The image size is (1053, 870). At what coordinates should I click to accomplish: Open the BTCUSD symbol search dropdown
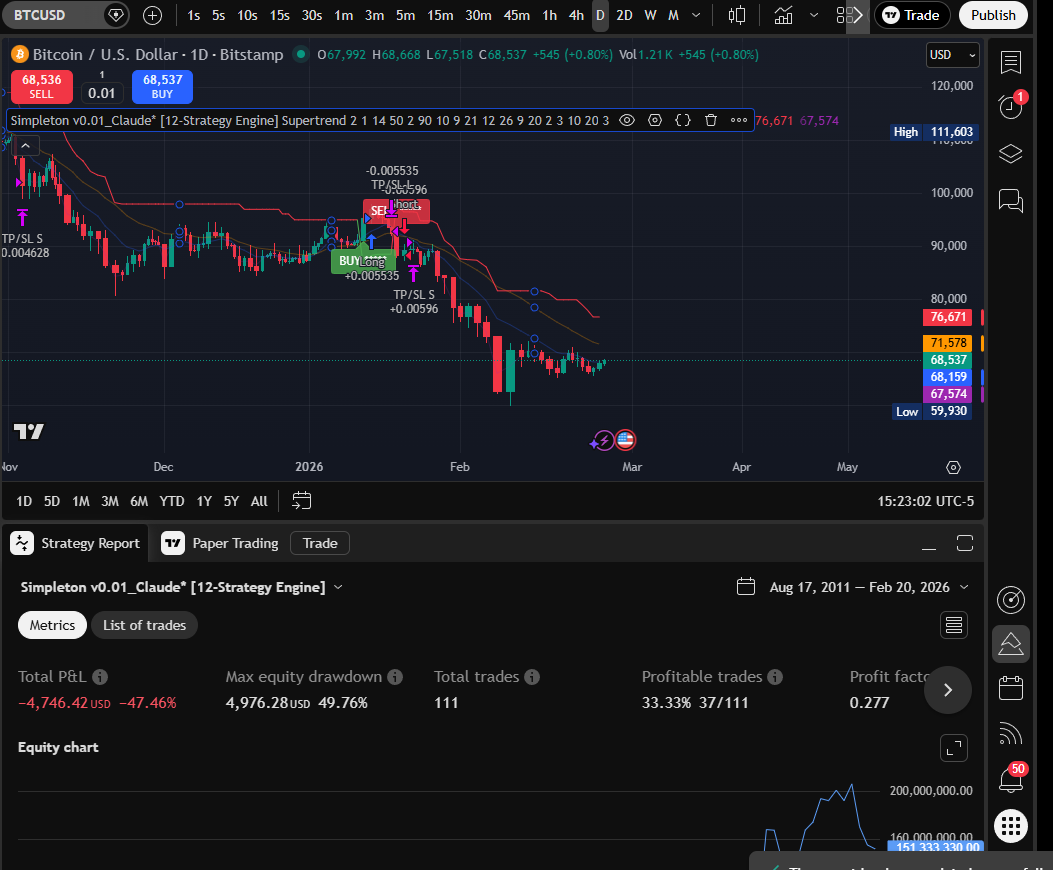click(55, 15)
